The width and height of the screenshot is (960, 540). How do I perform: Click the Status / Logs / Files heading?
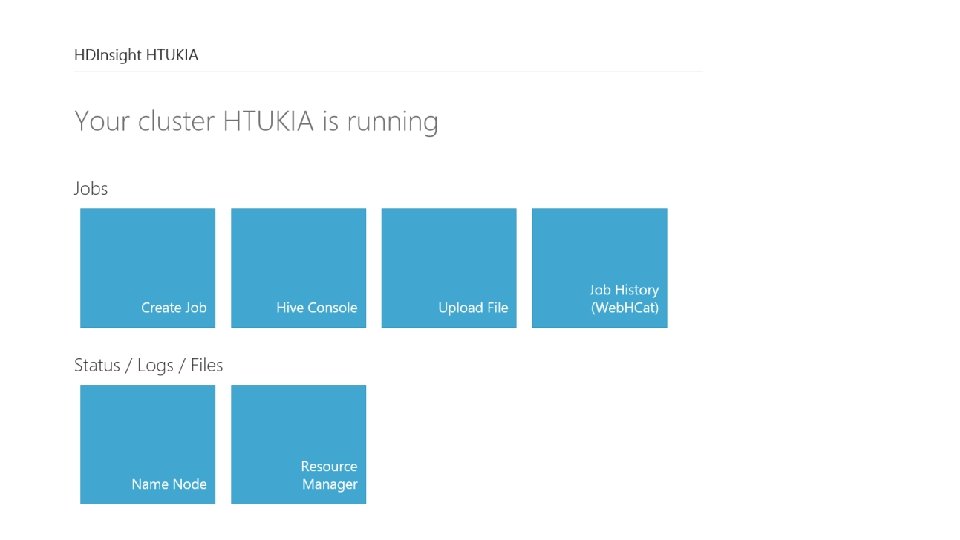[x=148, y=365]
